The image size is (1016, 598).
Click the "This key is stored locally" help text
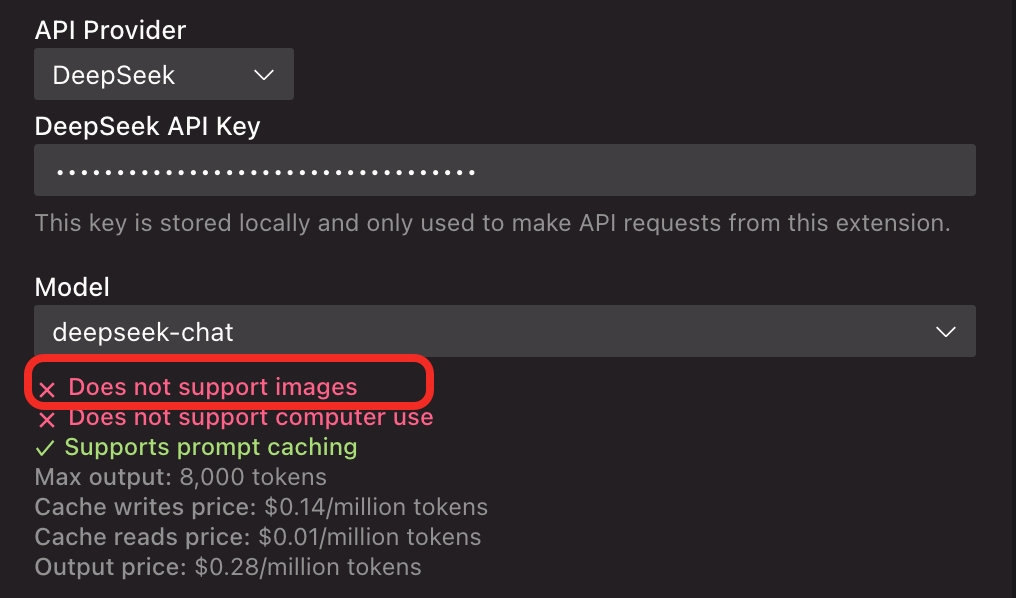coord(492,223)
